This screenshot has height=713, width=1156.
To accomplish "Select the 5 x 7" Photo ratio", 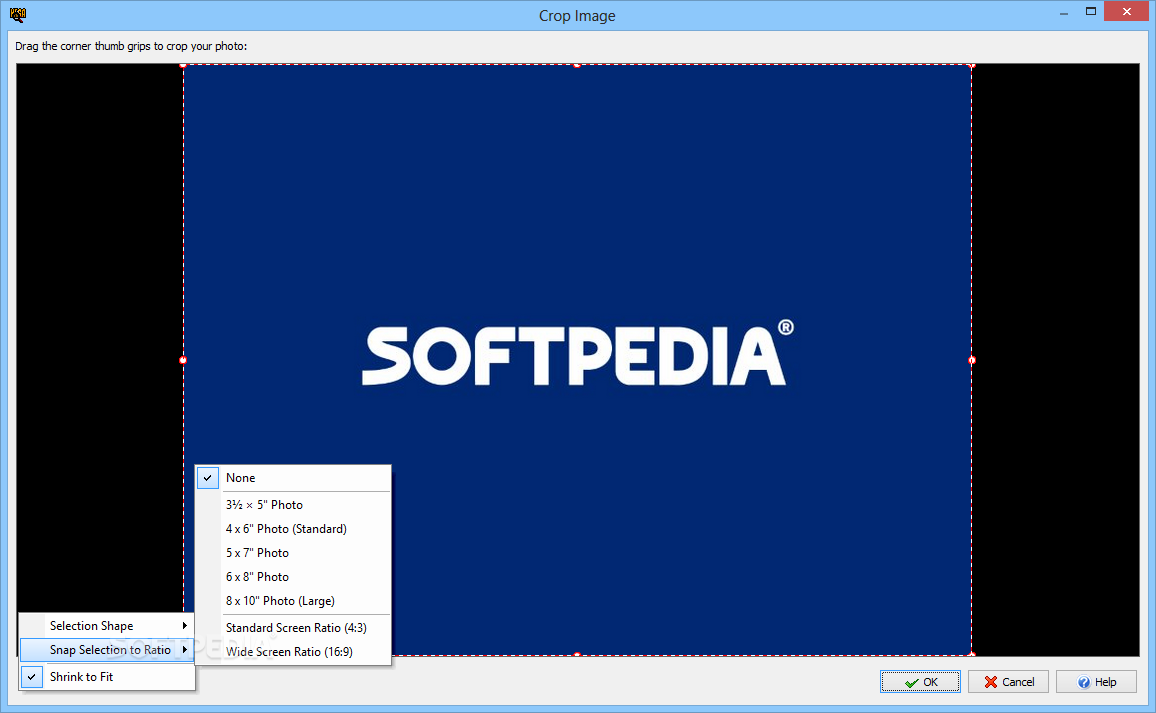I will coord(293,552).
